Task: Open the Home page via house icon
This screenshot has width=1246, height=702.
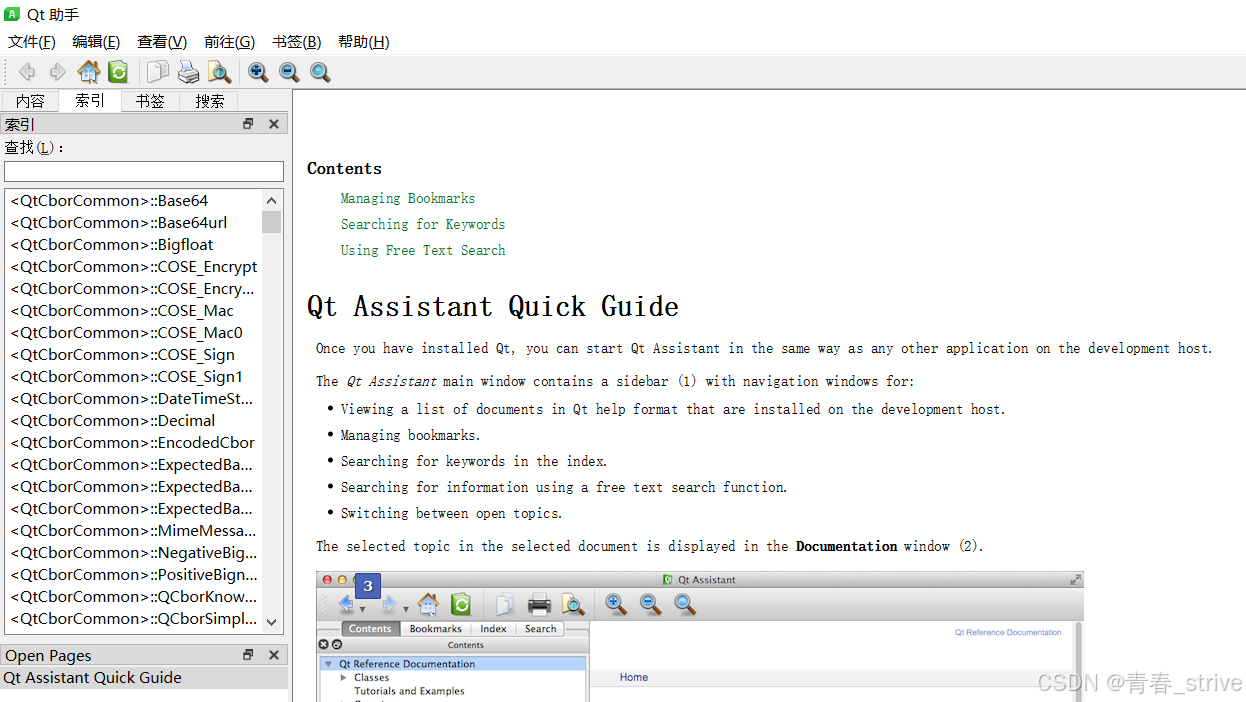Action: [88, 72]
